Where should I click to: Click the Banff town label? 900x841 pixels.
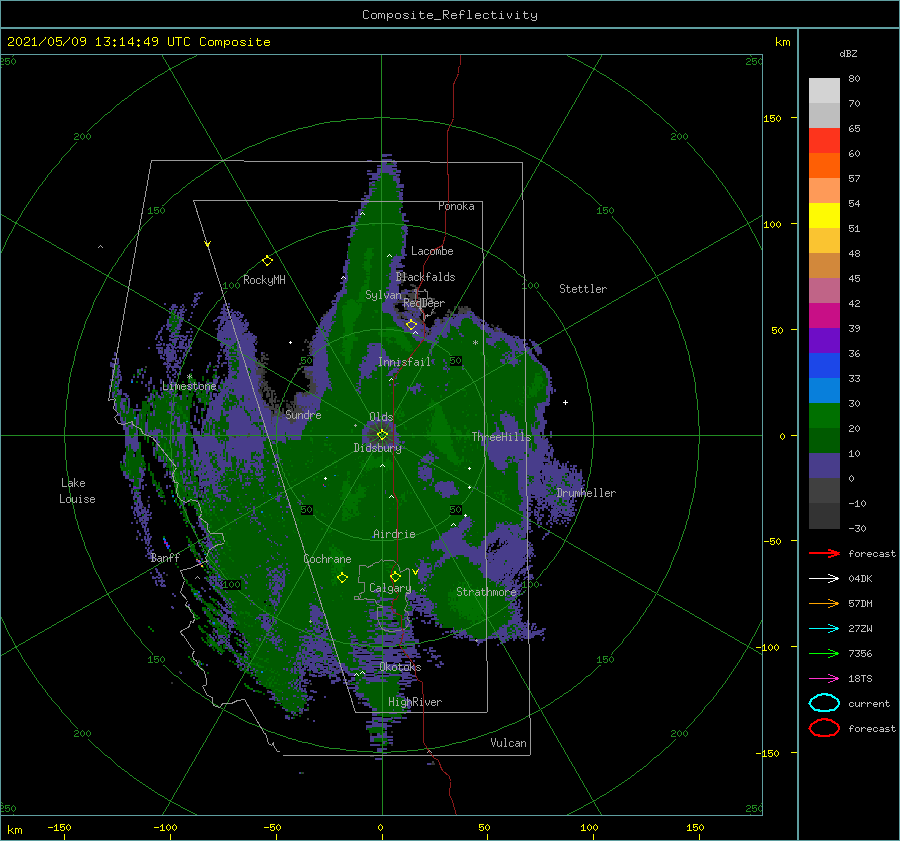pos(165,557)
